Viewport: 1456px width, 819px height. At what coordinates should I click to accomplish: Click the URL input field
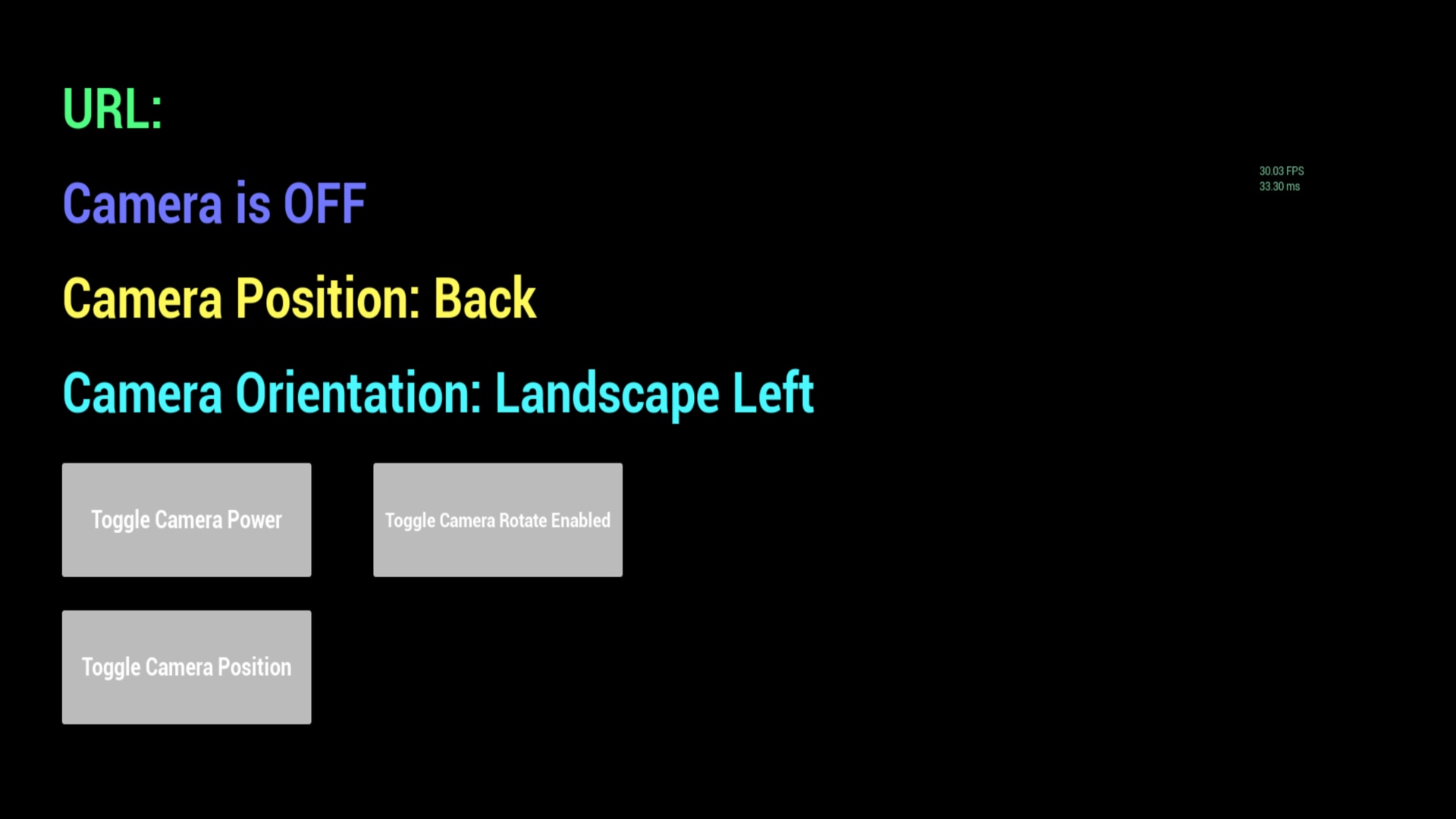[x=400, y=108]
